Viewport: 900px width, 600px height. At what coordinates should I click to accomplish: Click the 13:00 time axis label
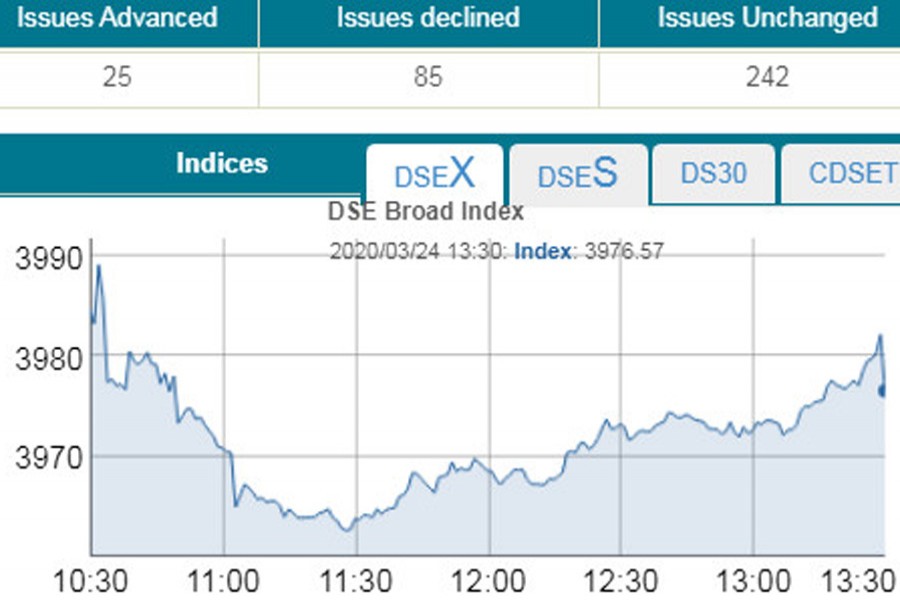[754, 581]
